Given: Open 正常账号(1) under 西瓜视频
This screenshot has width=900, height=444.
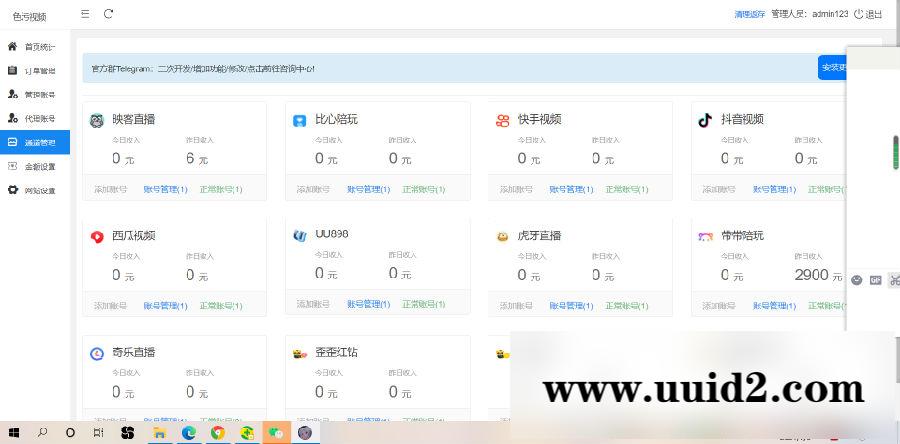Looking at the screenshot, I should tap(221, 306).
